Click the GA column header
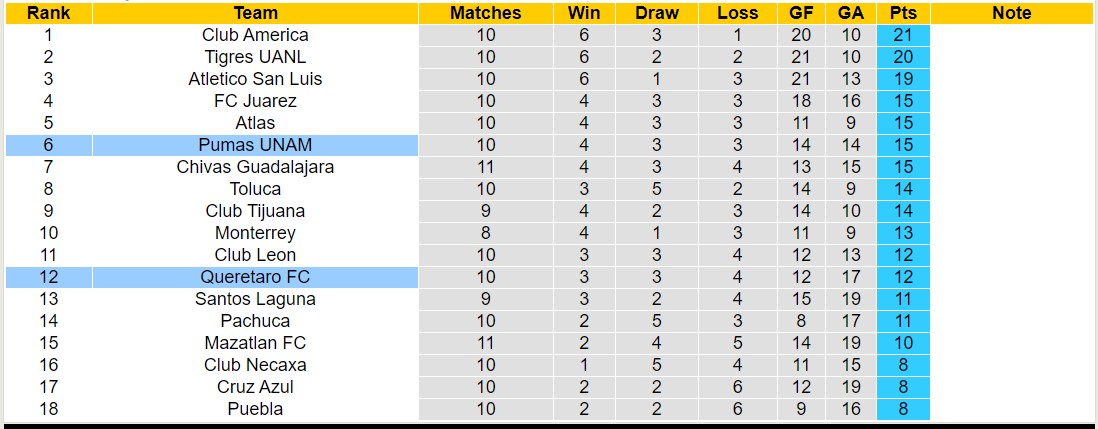Viewport: 1098px width, 429px height. 851,13
